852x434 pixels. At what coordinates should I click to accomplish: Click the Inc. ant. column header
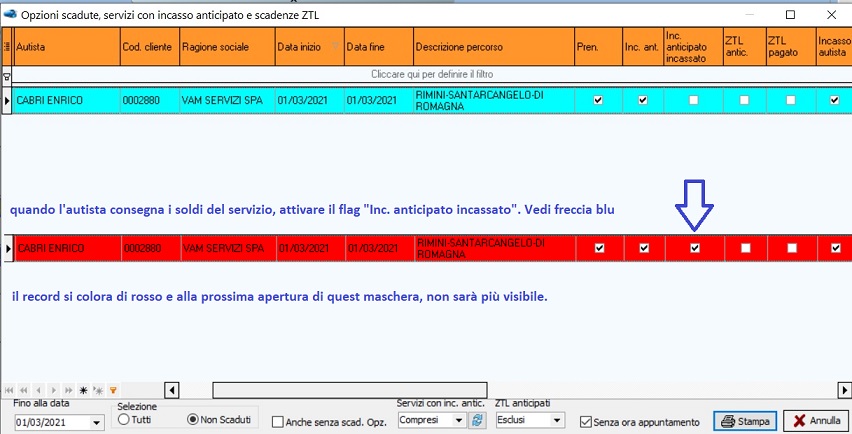[643, 47]
